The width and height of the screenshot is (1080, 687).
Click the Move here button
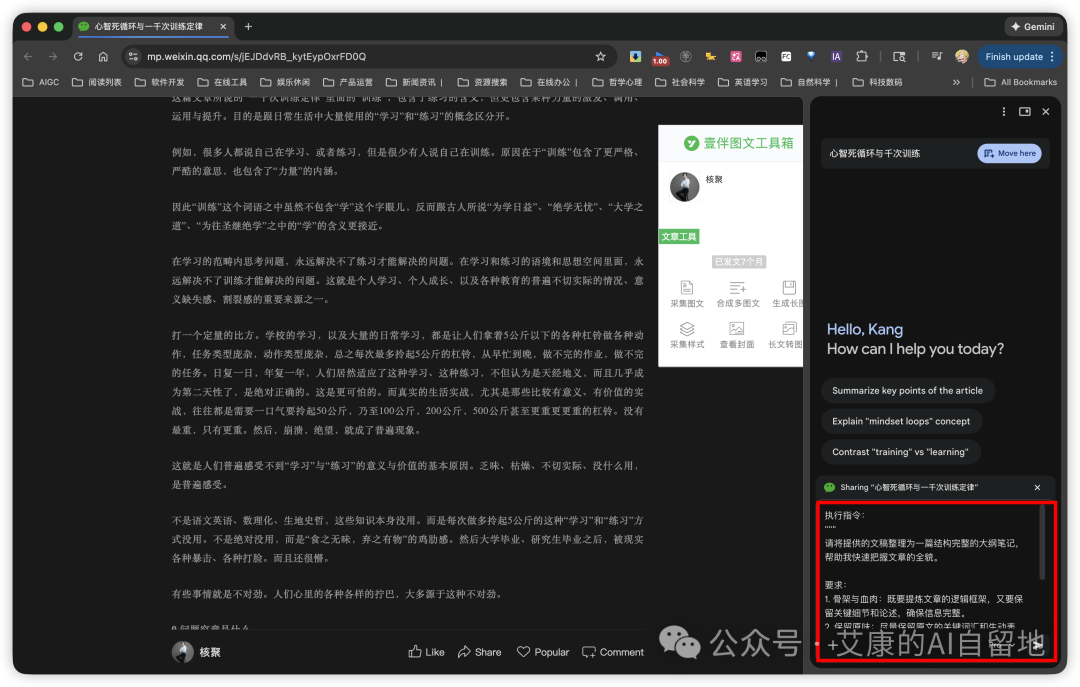(x=1009, y=153)
